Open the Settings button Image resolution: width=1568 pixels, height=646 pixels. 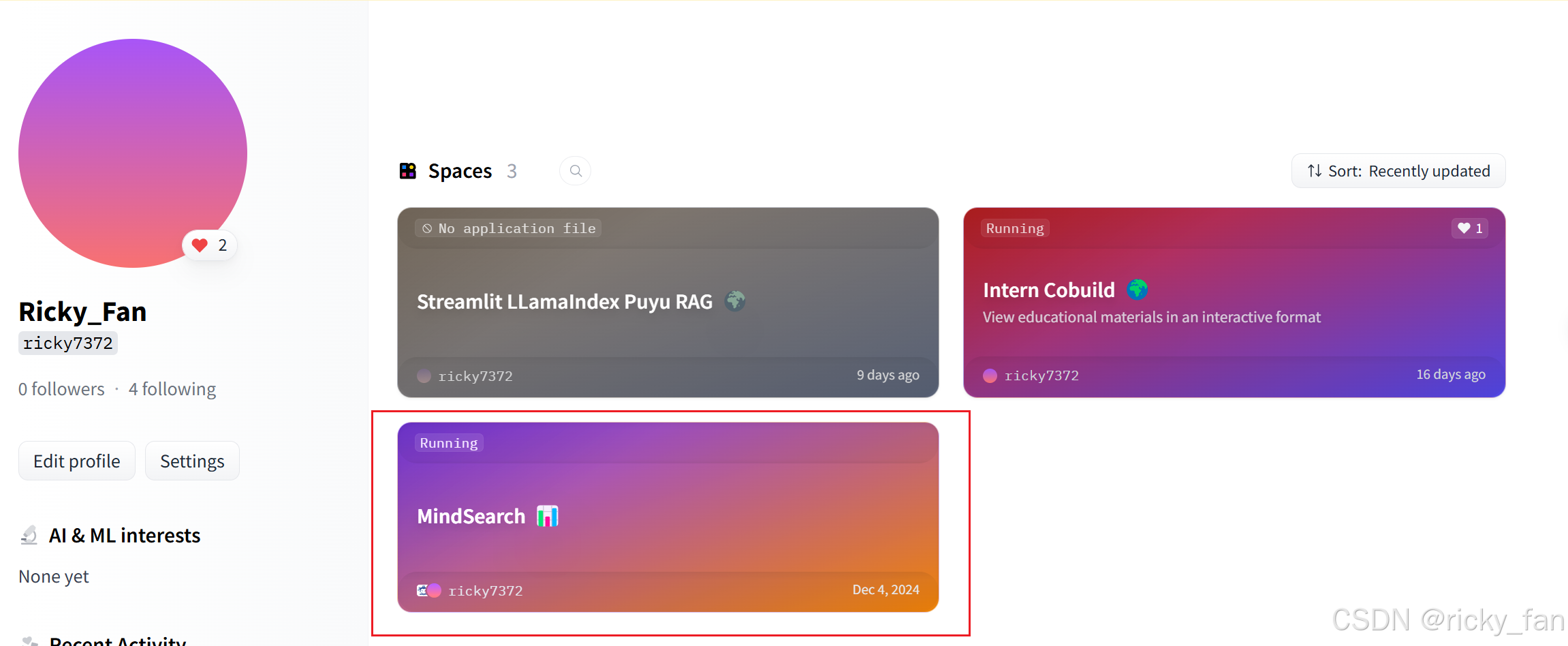[x=192, y=461]
